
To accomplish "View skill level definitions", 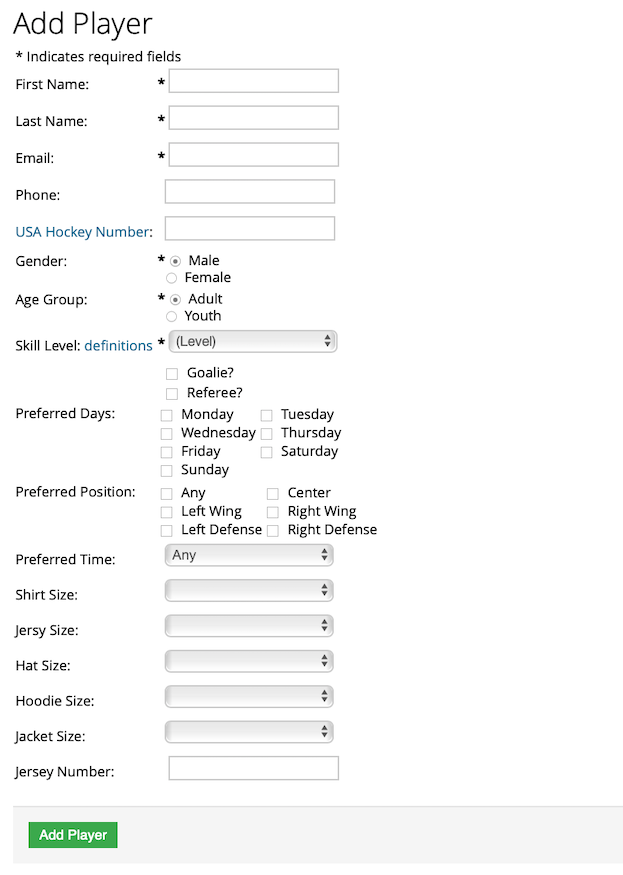I will coord(118,345).
